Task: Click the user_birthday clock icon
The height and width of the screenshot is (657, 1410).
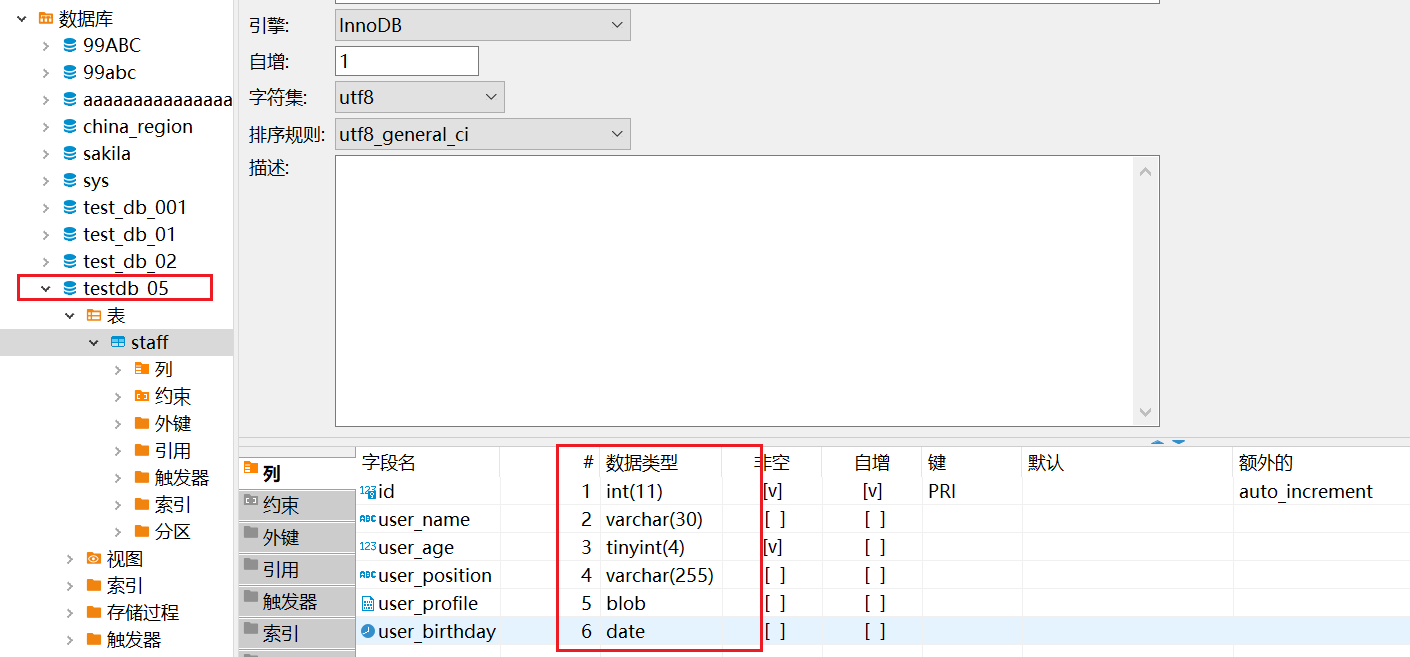Action: 367,631
